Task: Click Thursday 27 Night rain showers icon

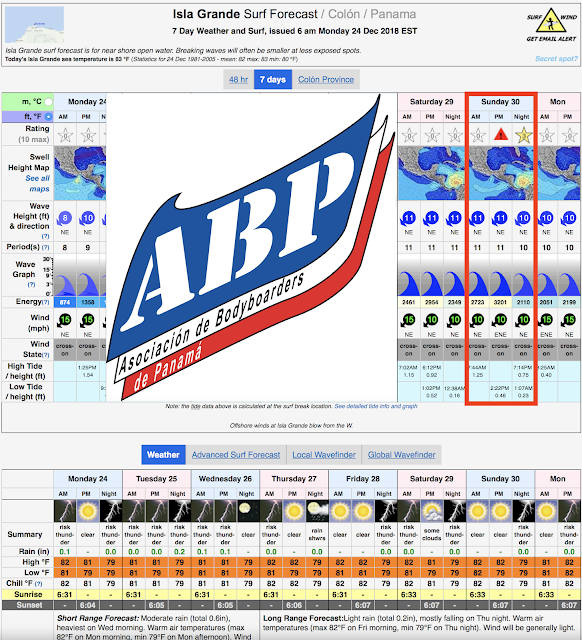Action: (317, 511)
